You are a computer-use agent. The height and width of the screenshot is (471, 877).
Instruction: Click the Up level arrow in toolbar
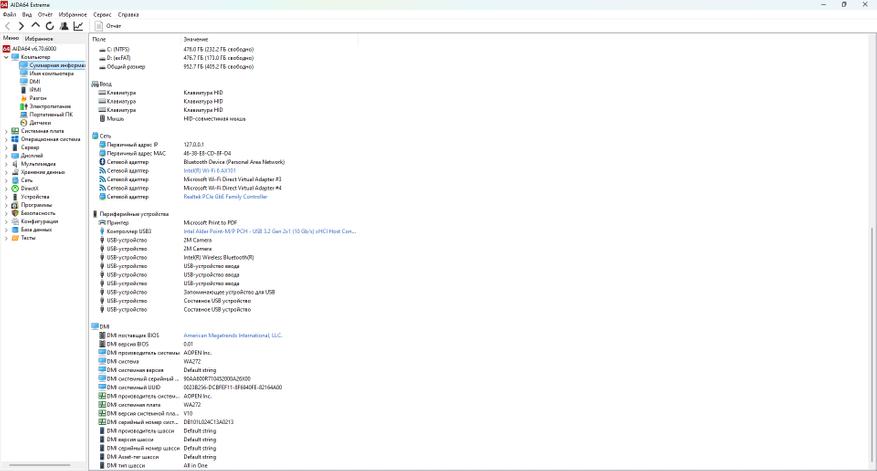coord(35,26)
